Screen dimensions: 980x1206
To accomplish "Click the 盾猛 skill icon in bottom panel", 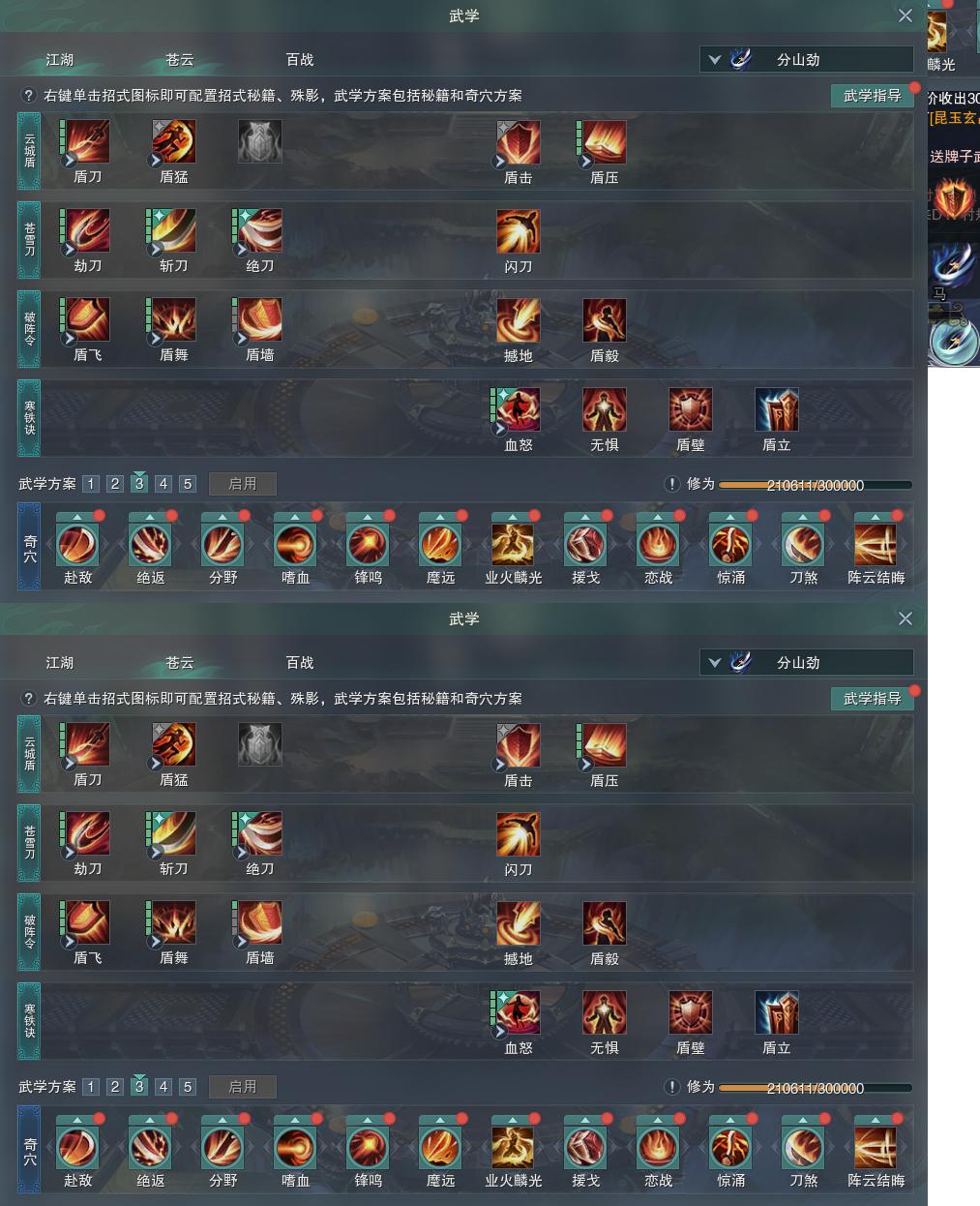I will click(x=174, y=745).
